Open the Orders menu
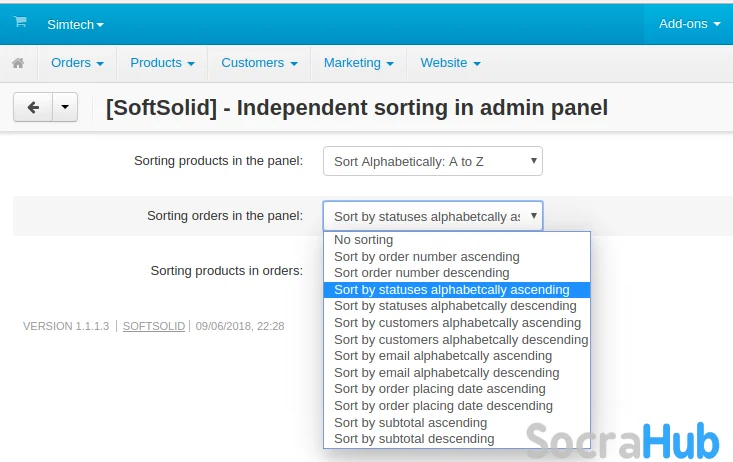Image resolution: width=733 pixels, height=462 pixels. tap(77, 63)
